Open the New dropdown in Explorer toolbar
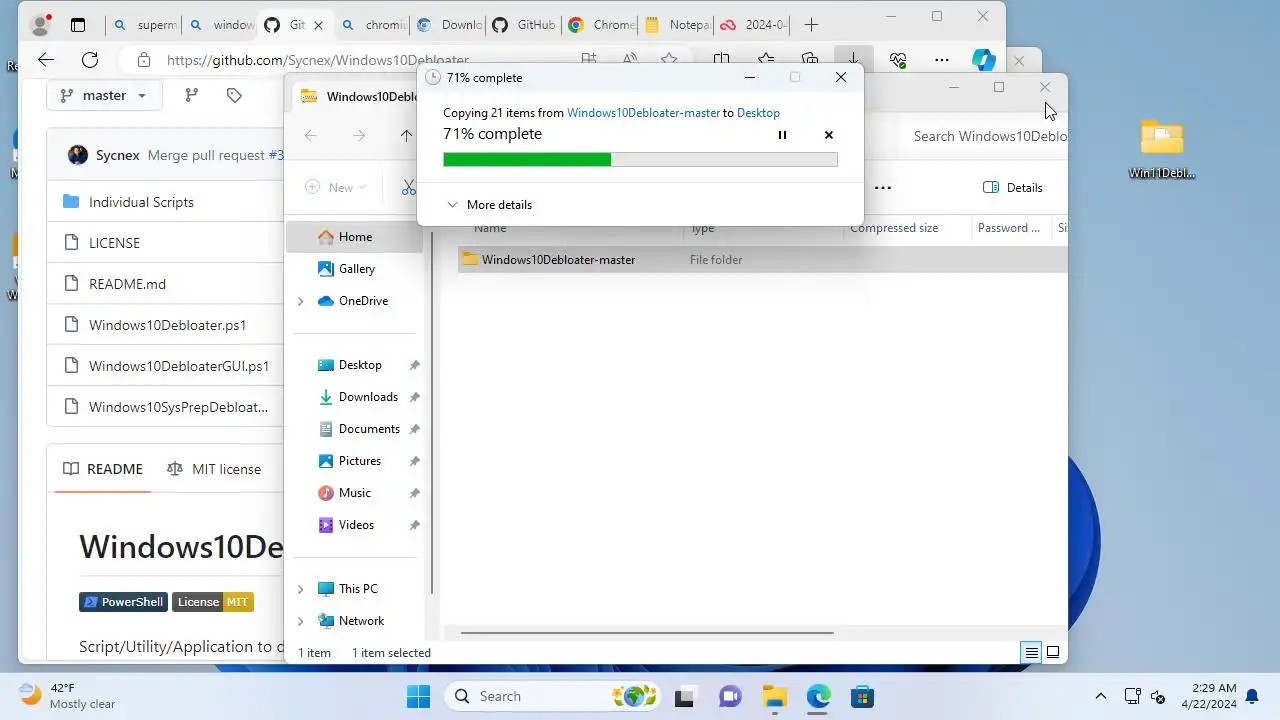Screen dimensions: 1280x720 click(x=336, y=187)
